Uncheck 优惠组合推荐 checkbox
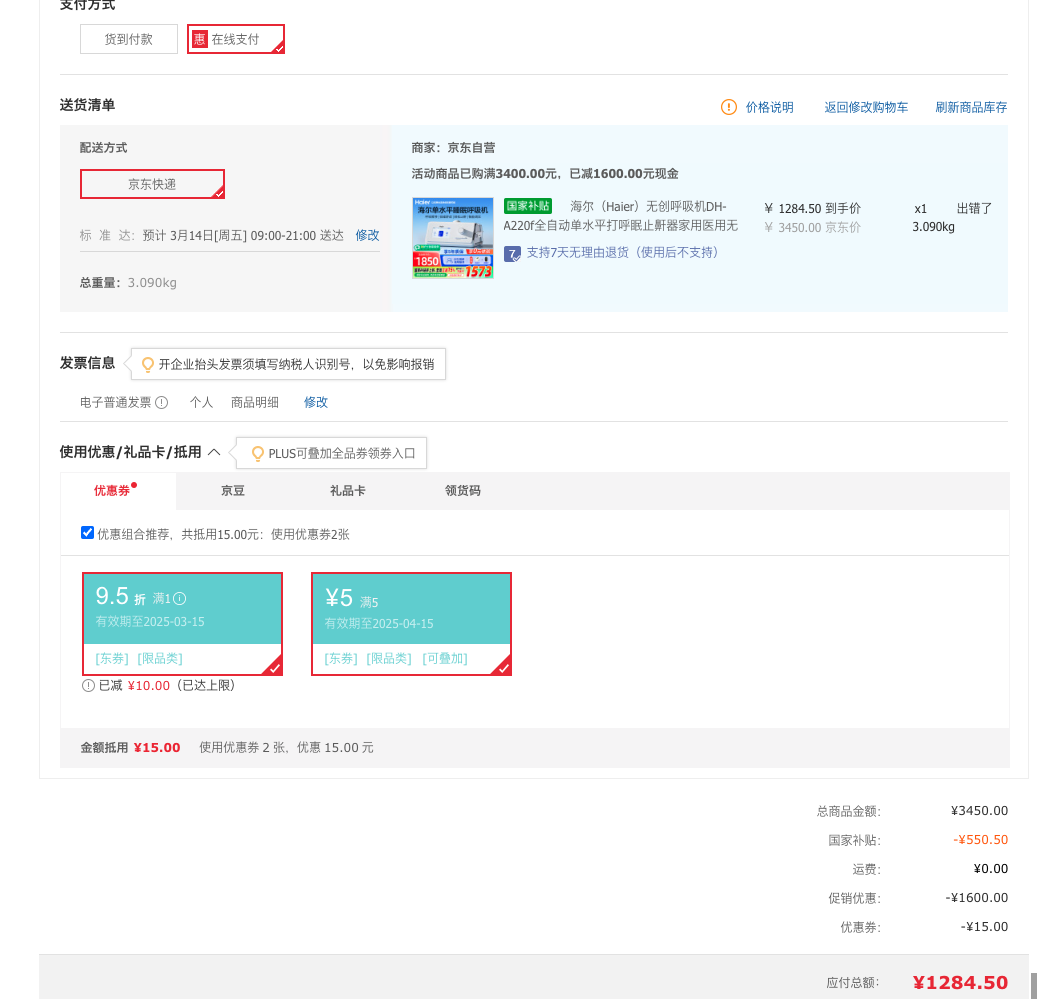The height and width of the screenshot is (999, 1037). (87, 533)
